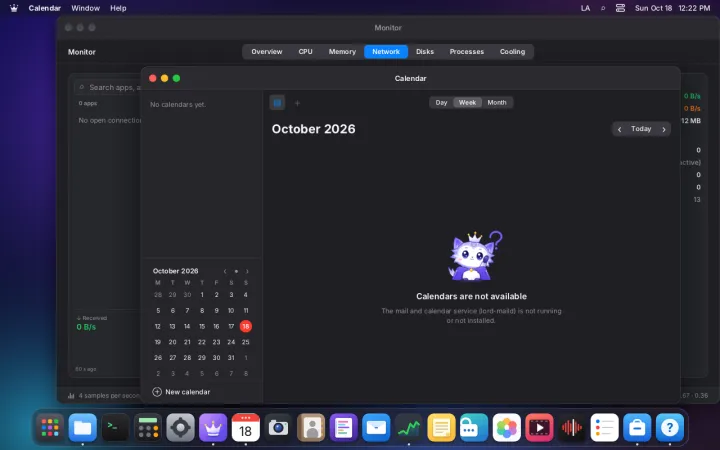Select October 15 in mini calendar

click(x=202, y=326)
